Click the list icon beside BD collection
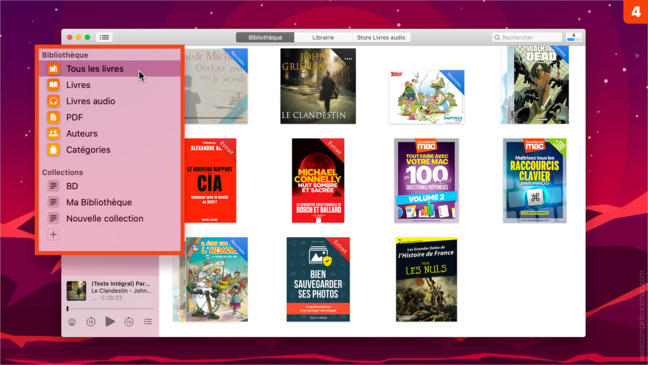 (x=53, y=186)
